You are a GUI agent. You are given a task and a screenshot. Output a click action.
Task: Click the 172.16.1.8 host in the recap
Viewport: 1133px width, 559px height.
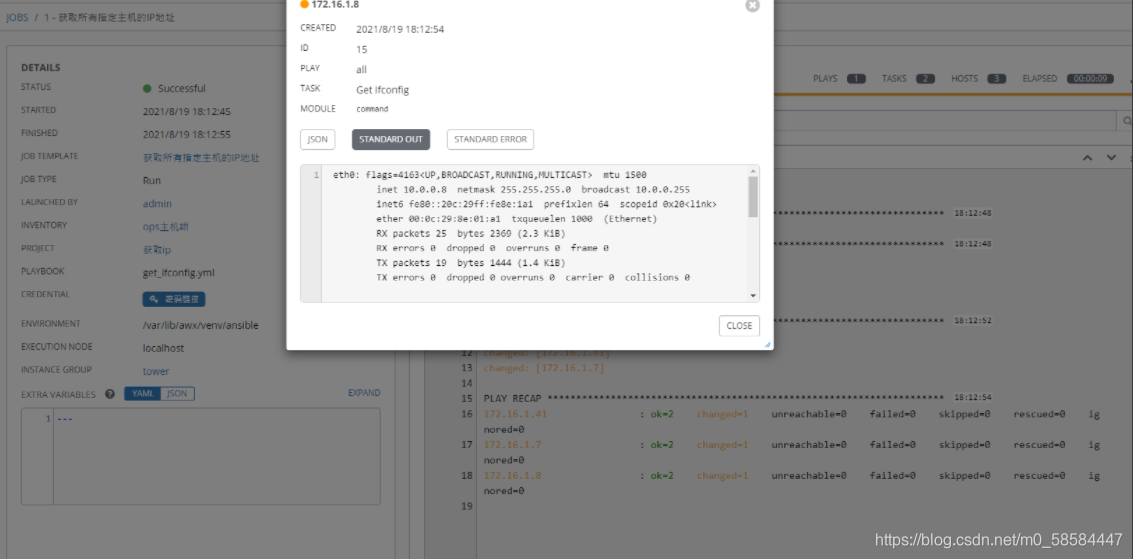512,475
